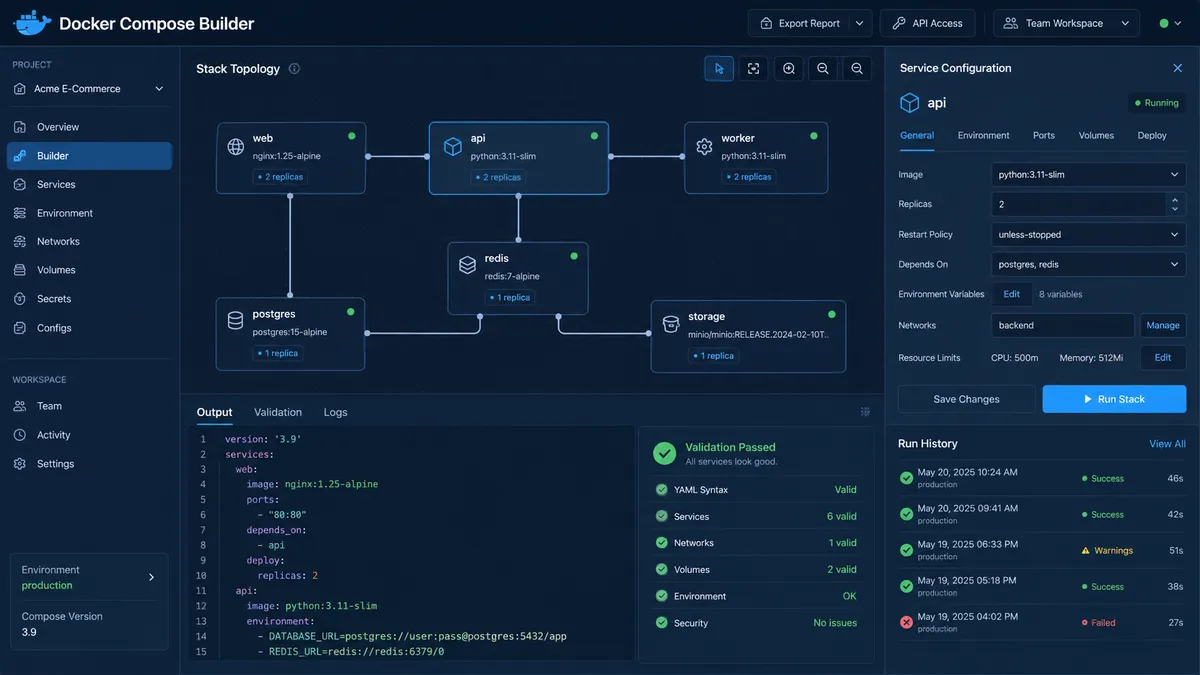The height and width of the screenshot is (675, 1200).
Task: Click the Compose Version 3.9 entry
Action: (89, 624)
